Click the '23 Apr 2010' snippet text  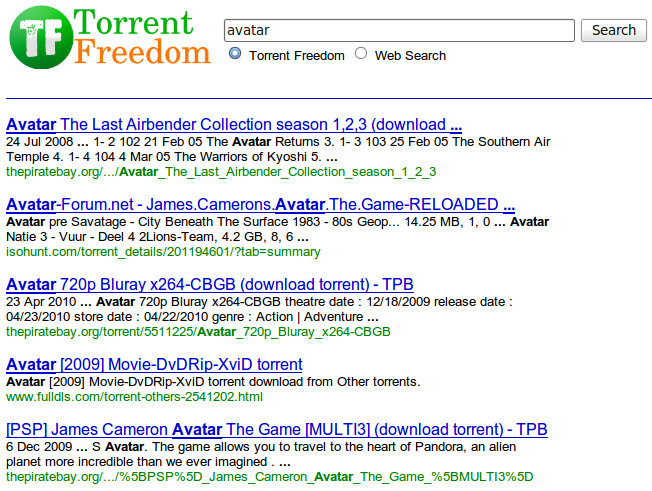[41, 302]
